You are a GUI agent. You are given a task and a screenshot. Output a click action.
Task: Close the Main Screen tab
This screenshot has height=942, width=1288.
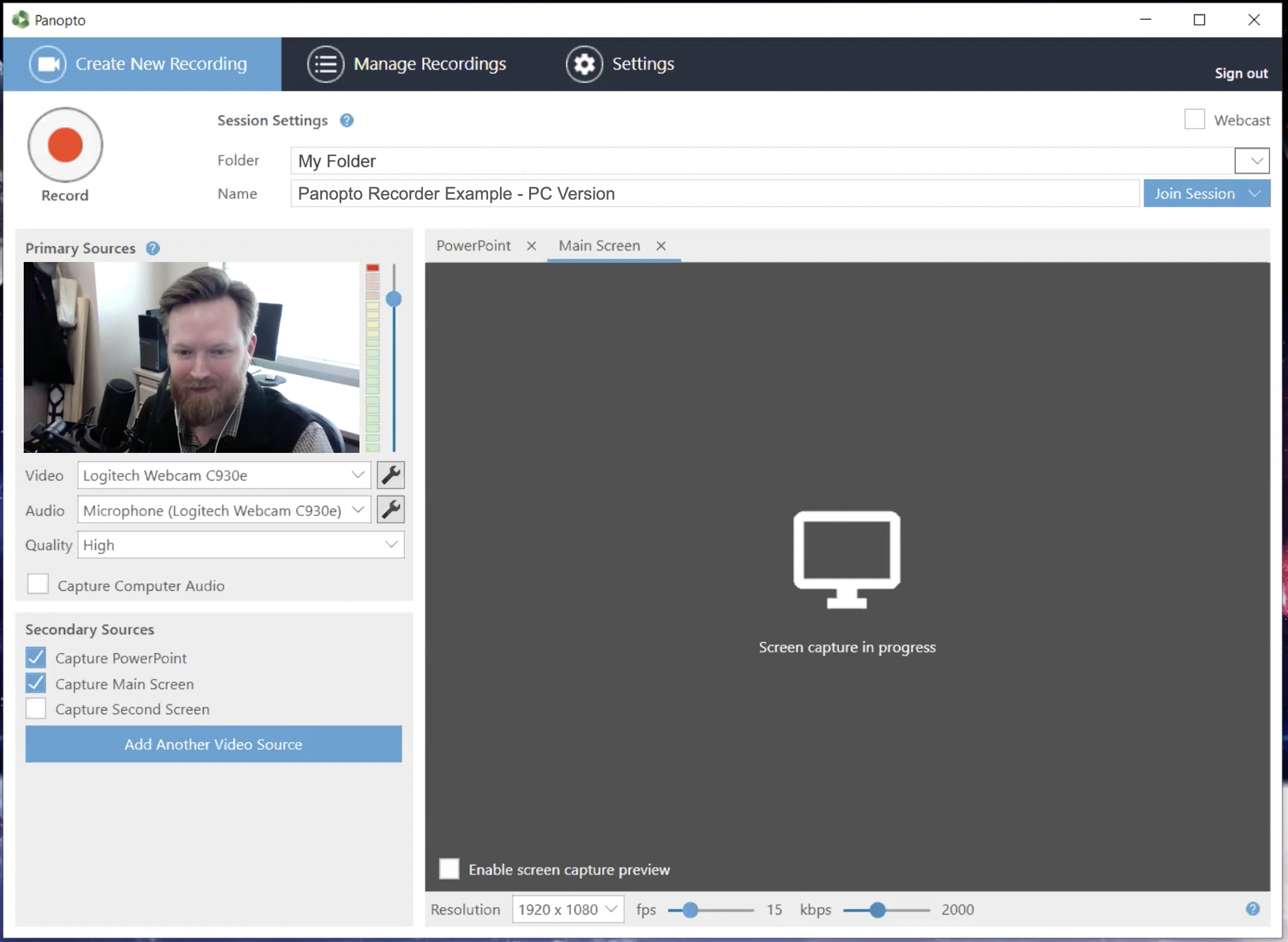coord(661,246)
